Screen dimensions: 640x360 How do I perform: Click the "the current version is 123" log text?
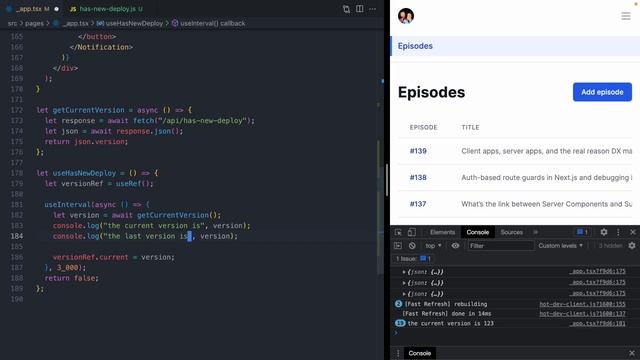[x=451, y=323]
